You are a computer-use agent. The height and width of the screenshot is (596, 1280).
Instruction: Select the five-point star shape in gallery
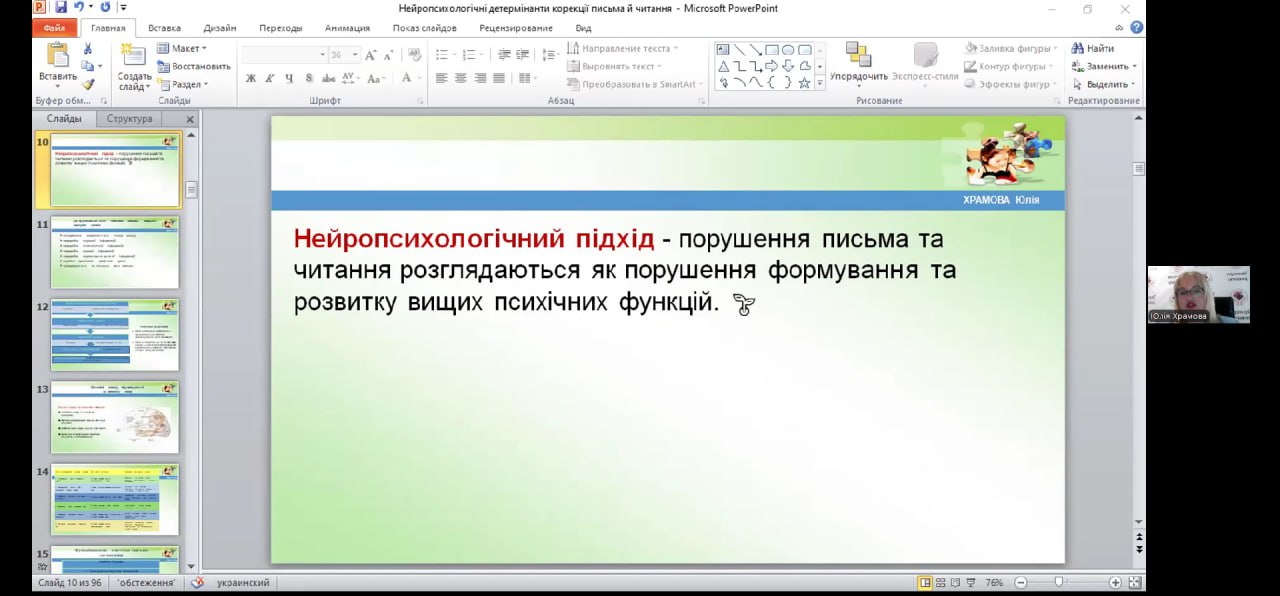click(x=803, y=83)
